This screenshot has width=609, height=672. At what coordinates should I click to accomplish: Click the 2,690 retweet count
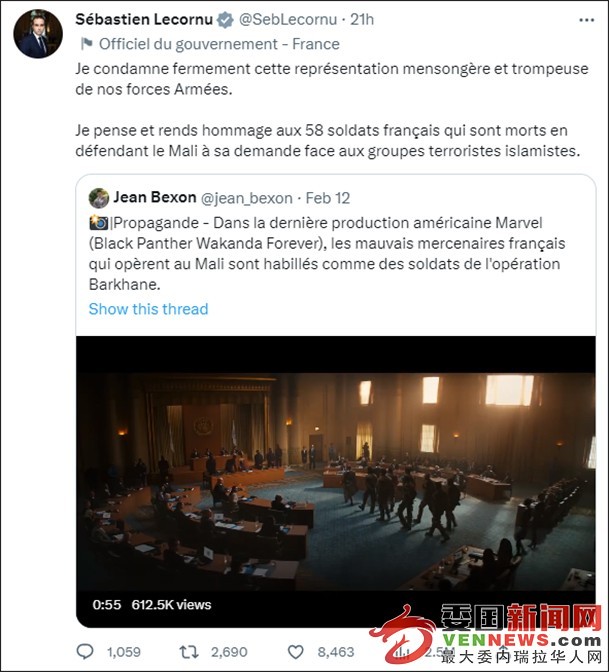click(229, 652)
